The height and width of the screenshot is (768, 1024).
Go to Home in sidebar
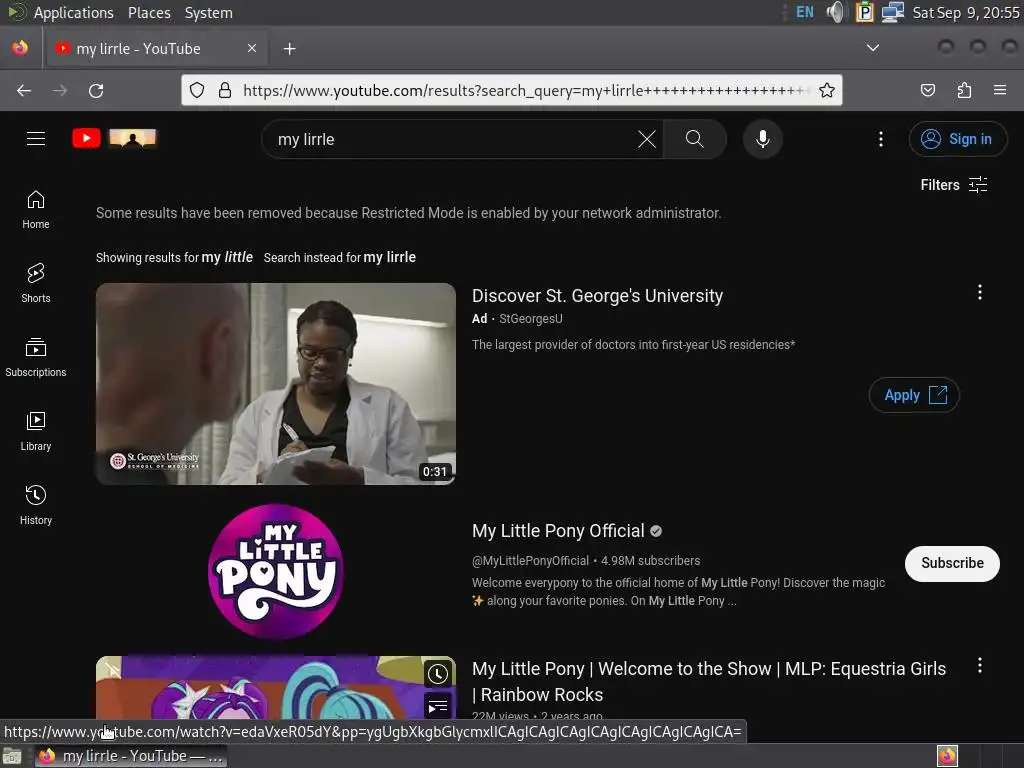click(36, 210)
